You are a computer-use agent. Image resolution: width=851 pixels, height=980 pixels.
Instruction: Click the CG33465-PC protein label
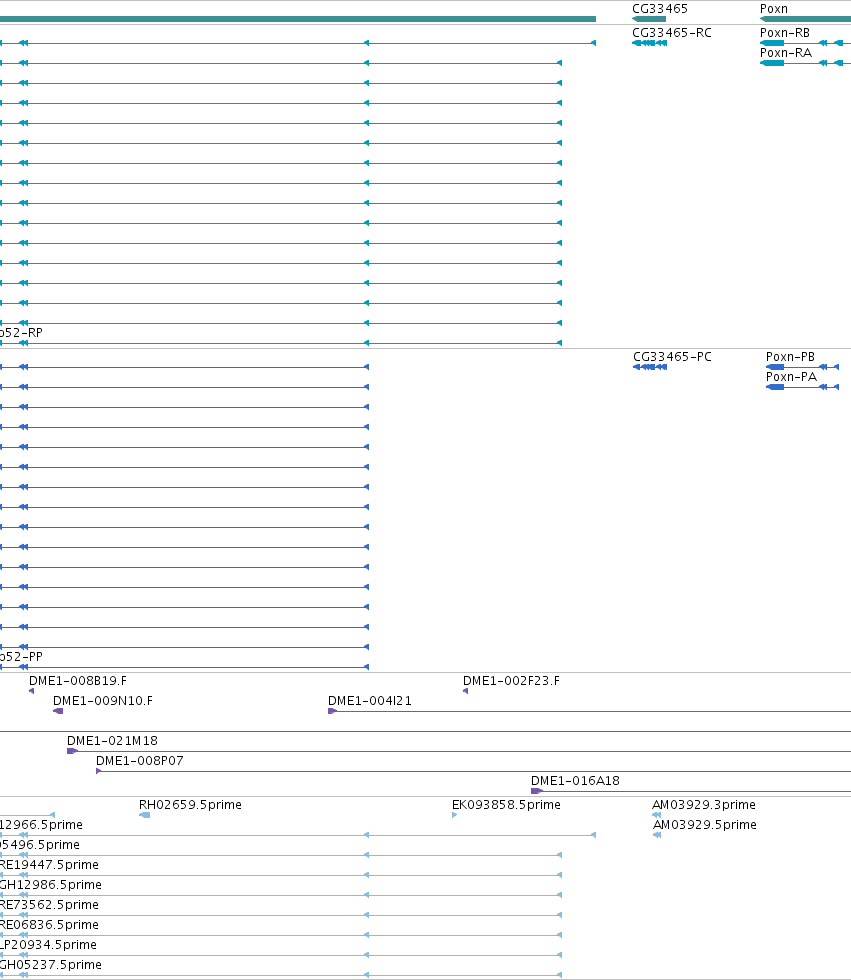pyautogui.click(x=672, y=356)
